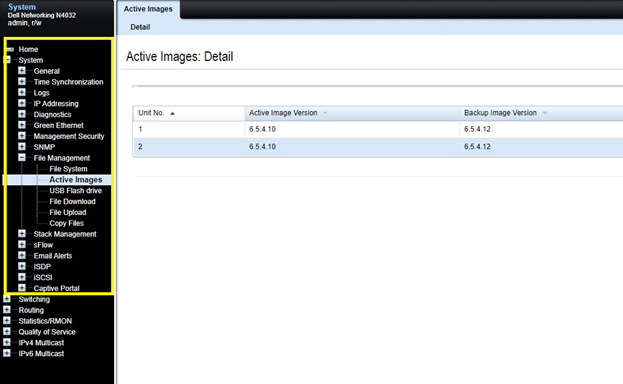Image resolution: width=623 pixels, height=384 pixels.
Task: Expand the Switching section
Action: tap(7, 299)
